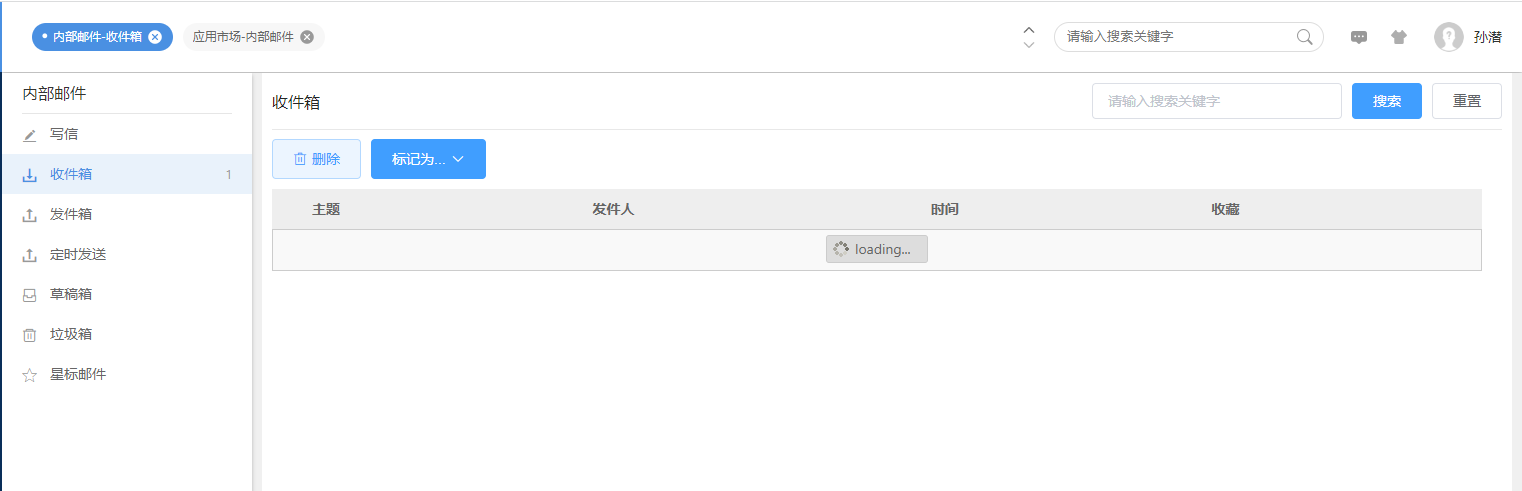Open 定时发送 in the mail sidebar
The height and width of the screenshot is (491, 1522).
tap(78, 255)
